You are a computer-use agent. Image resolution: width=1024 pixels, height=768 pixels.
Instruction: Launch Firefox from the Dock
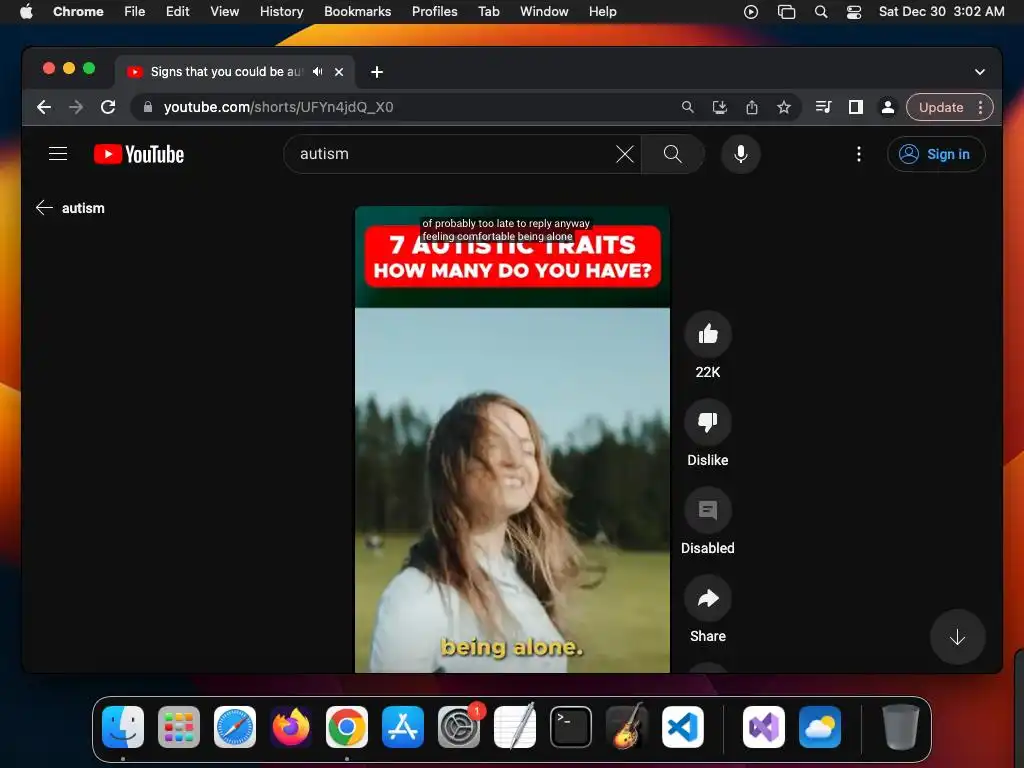coord(291,727)
